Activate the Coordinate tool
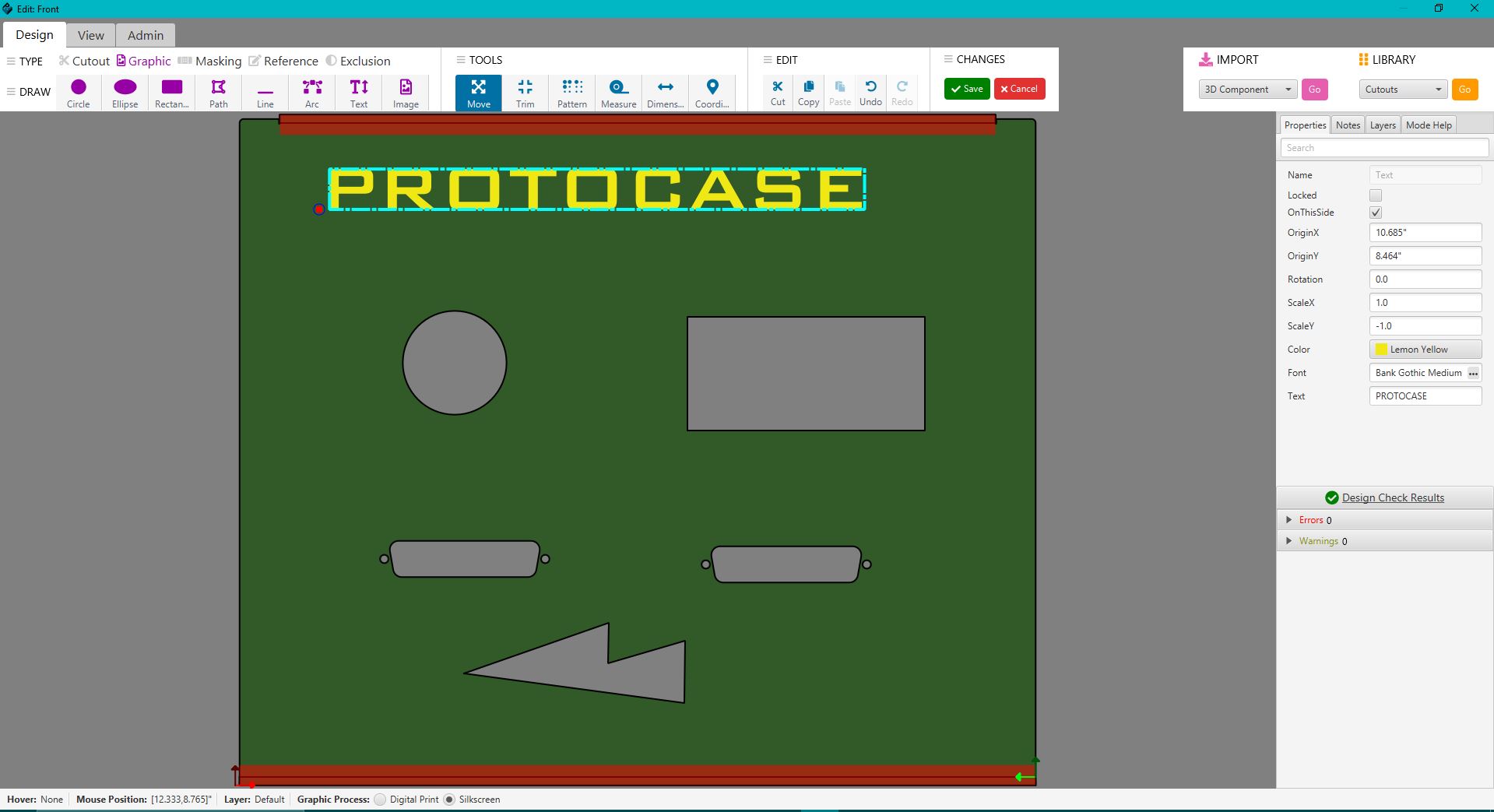1494x812 pixels. (712, 93)
